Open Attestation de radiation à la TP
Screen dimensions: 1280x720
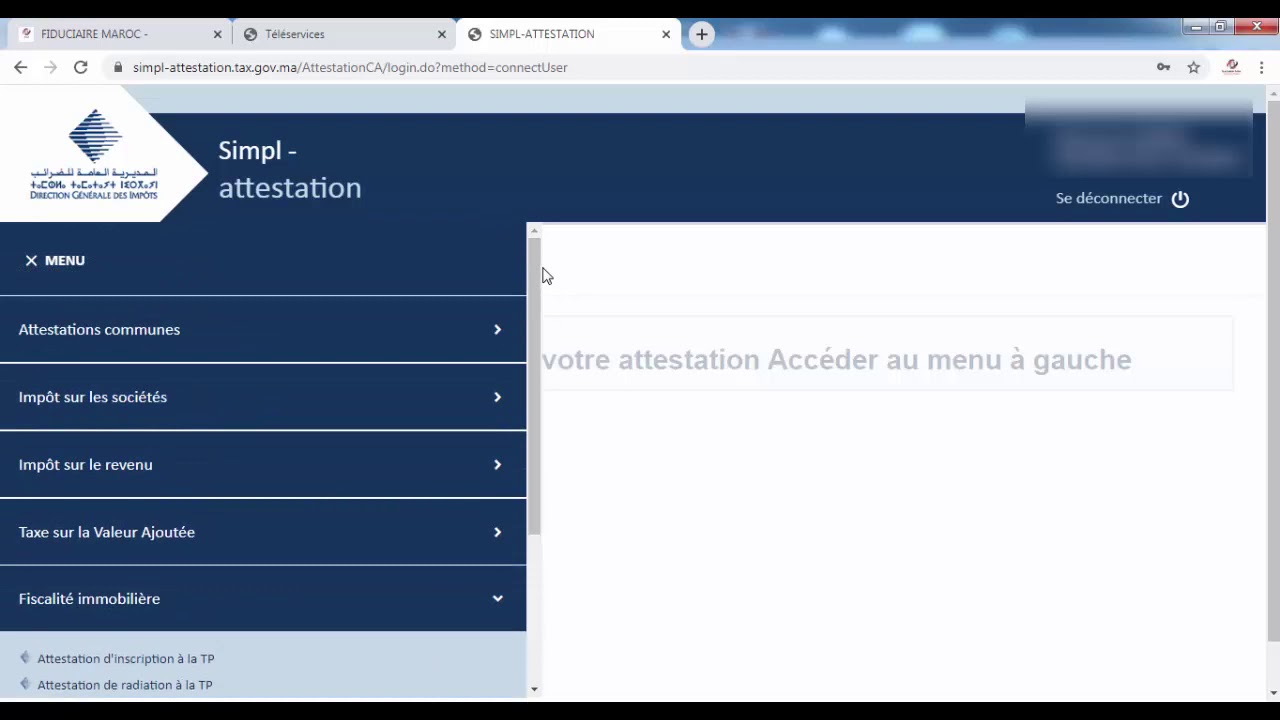[x=124, y=685]
